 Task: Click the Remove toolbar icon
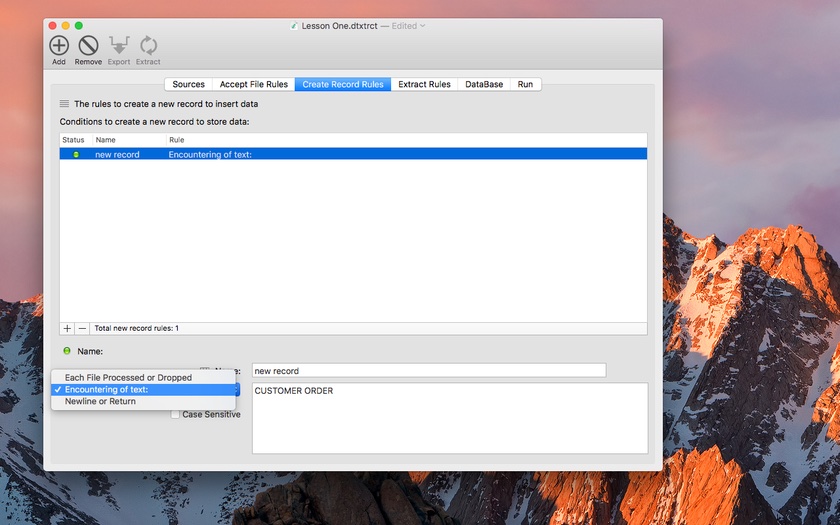point(88,45)
